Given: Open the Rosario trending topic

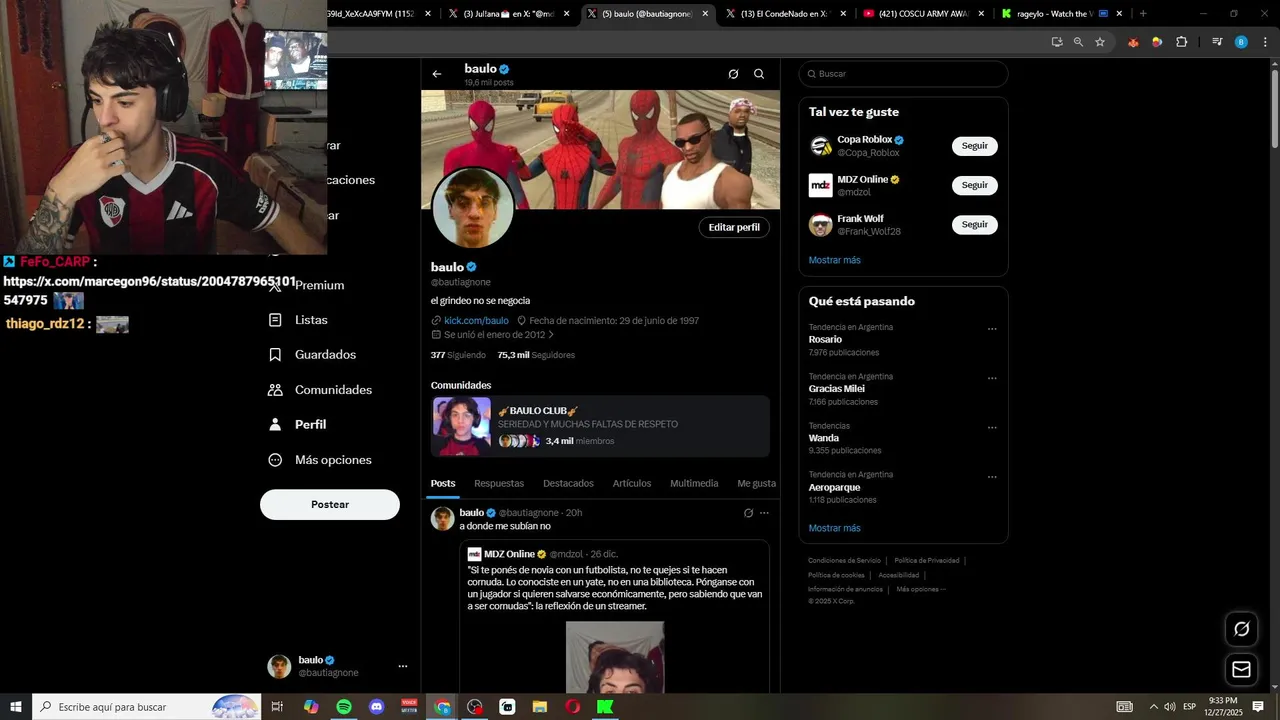Looking at the screenshot, I should click(826, 340).
